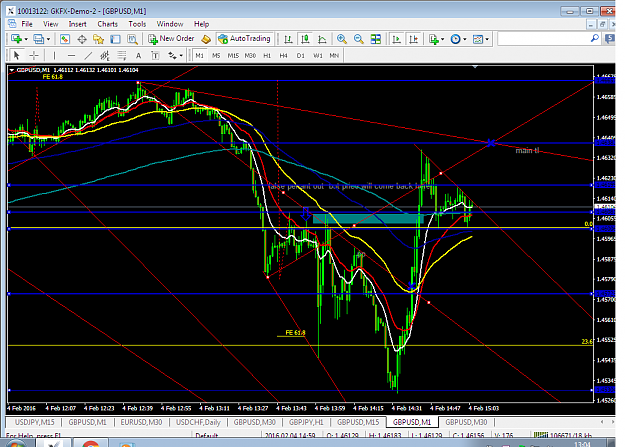Switch to Line Chart icon
Viewport: 625px width, 447px height.
[x=322, y=39]
